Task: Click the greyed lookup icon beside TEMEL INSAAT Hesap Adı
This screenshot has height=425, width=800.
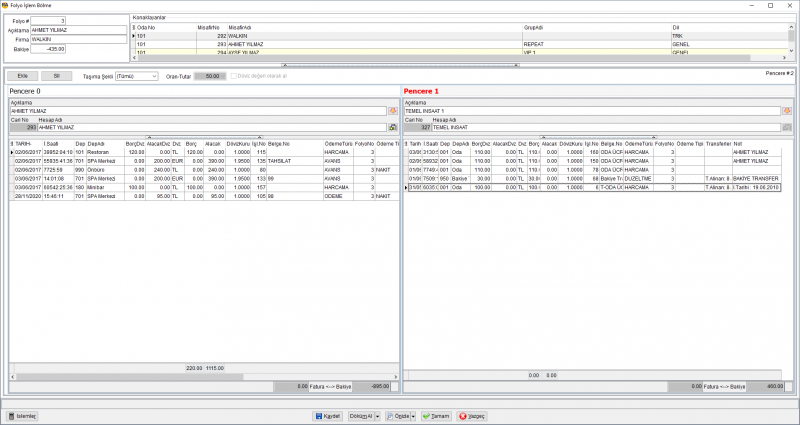Action: (787, 128)
